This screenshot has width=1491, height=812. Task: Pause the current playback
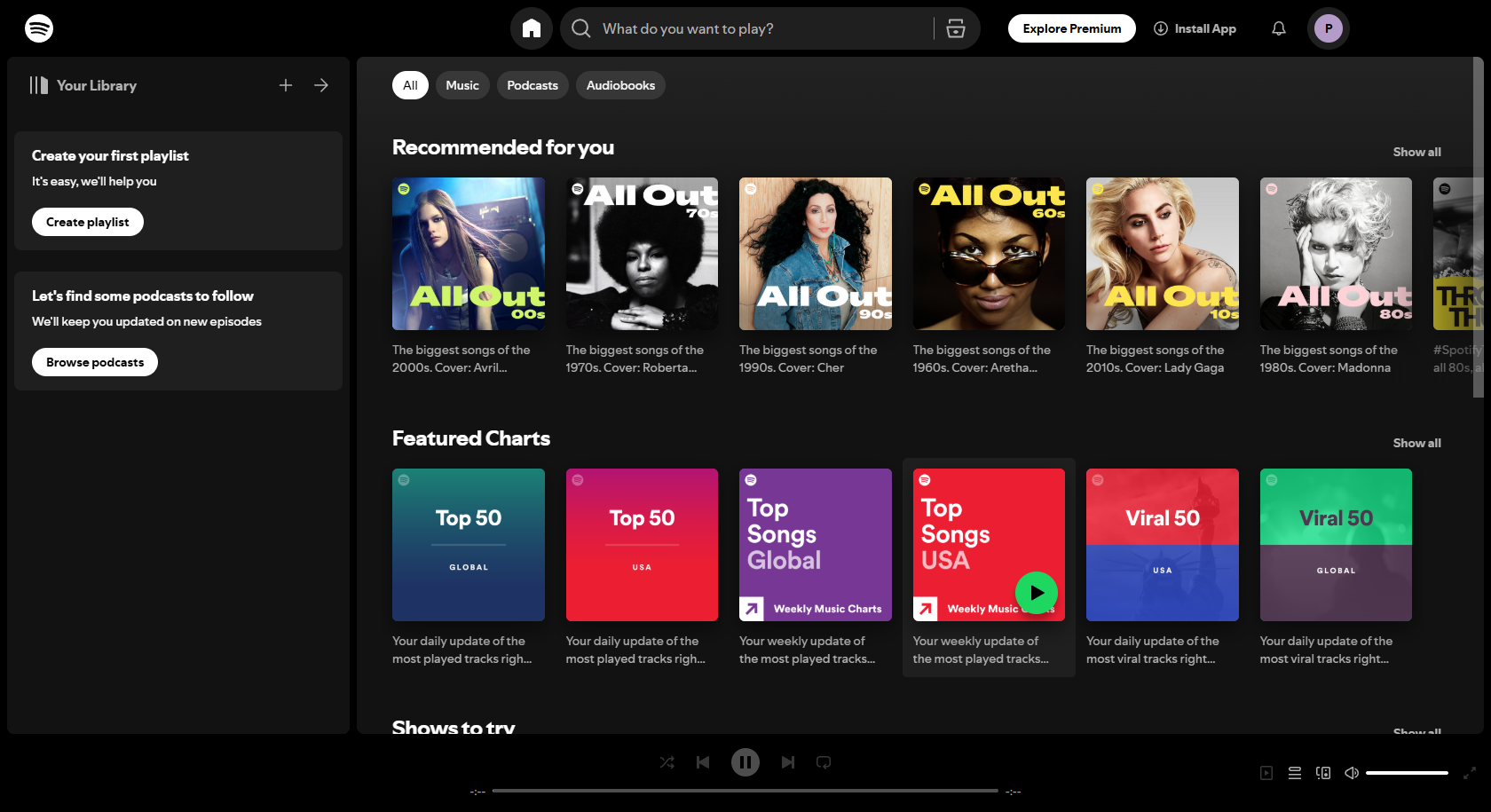[x=745, y=762]
